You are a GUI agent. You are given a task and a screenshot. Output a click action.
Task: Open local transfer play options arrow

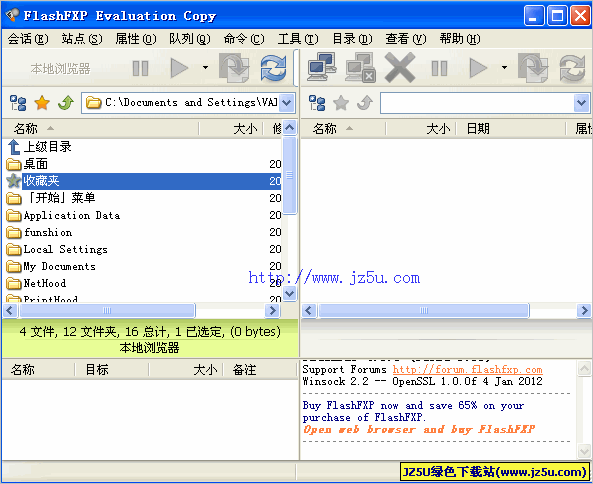point(205,68)
